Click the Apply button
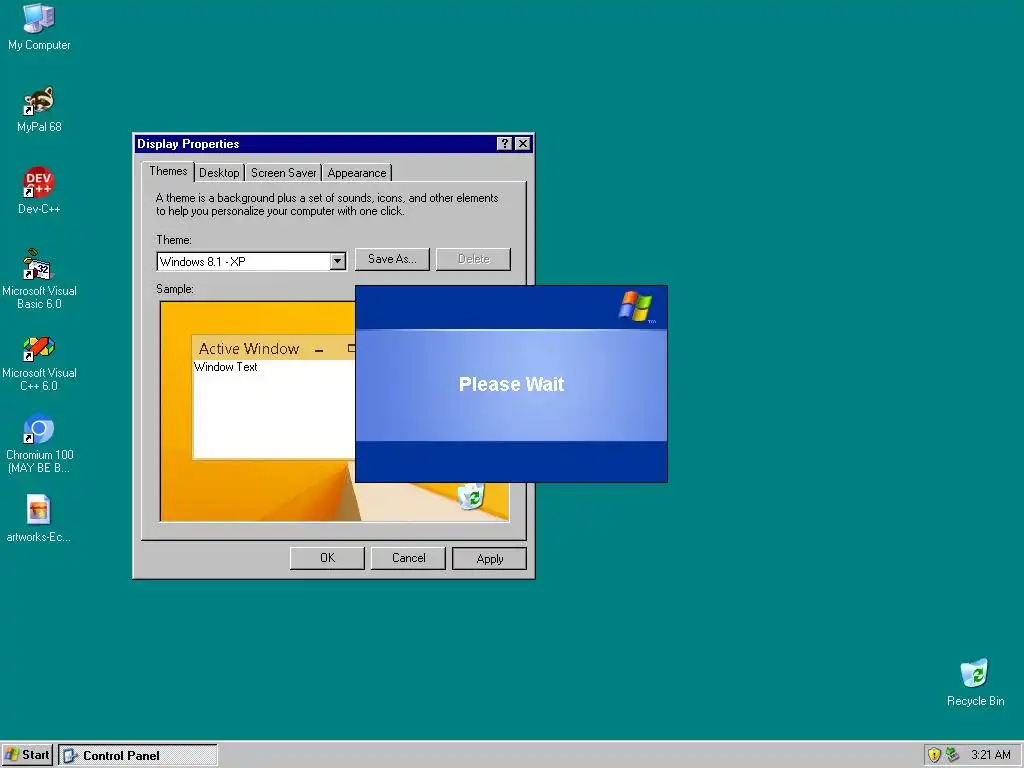 pos(489,558)
